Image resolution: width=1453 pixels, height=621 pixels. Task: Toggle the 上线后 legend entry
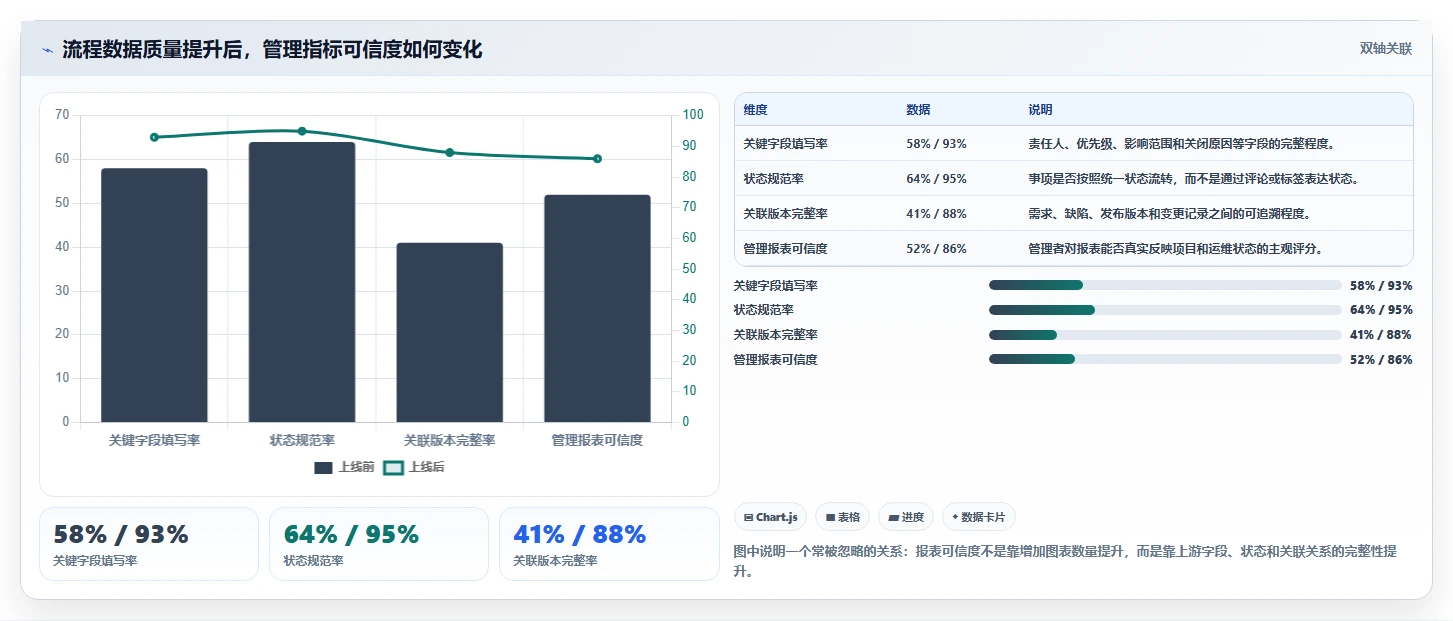414,467
